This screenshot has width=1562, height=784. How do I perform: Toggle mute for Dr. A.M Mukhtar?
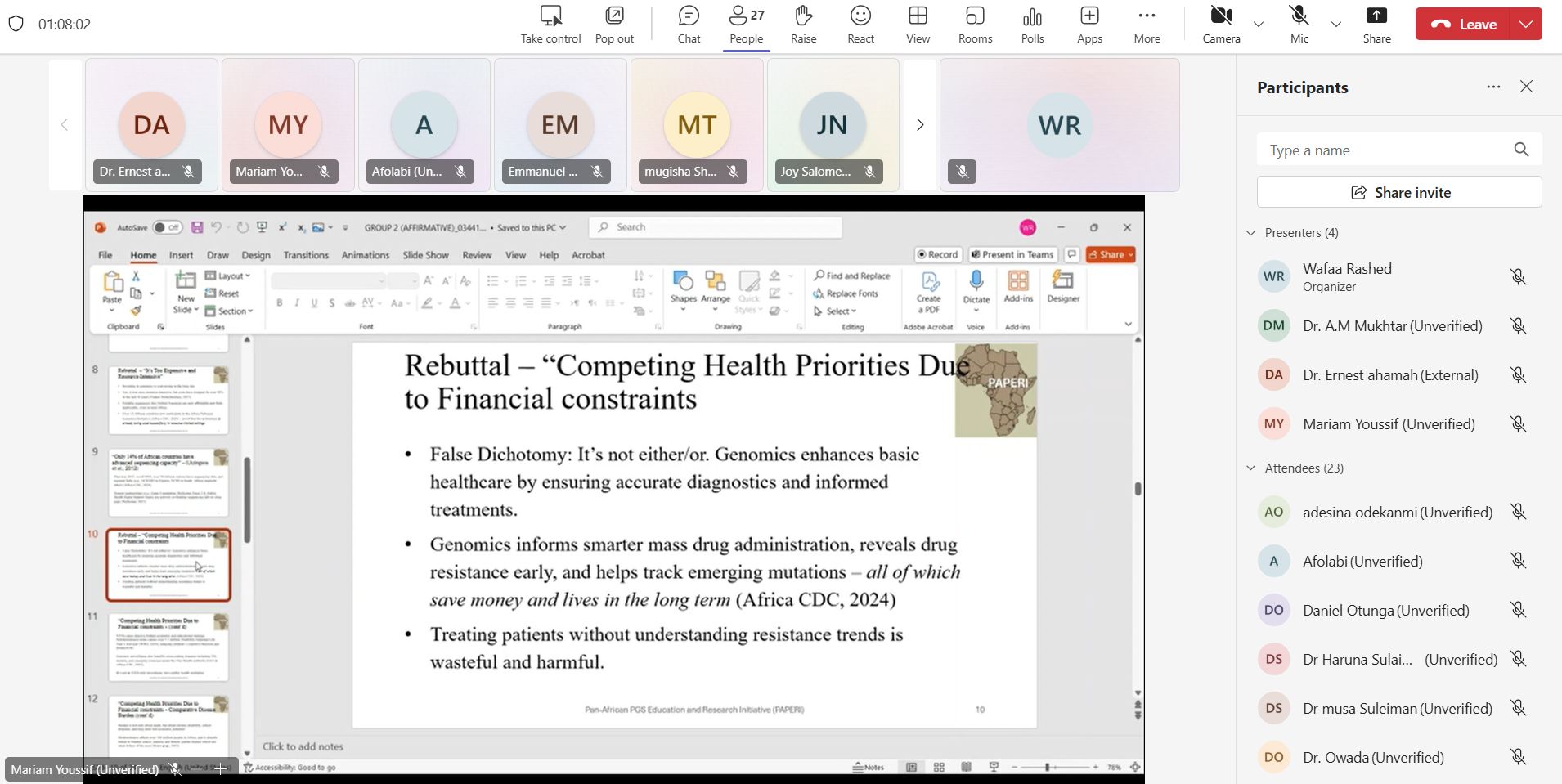1518,326
